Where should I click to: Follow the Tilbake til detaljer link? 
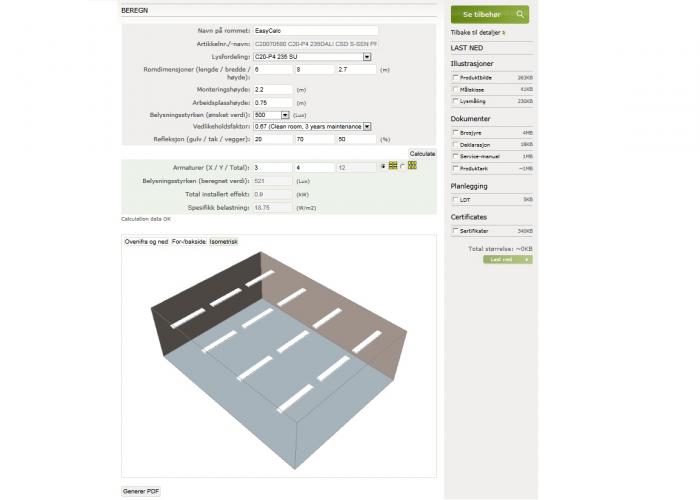(x=478, y=33)
